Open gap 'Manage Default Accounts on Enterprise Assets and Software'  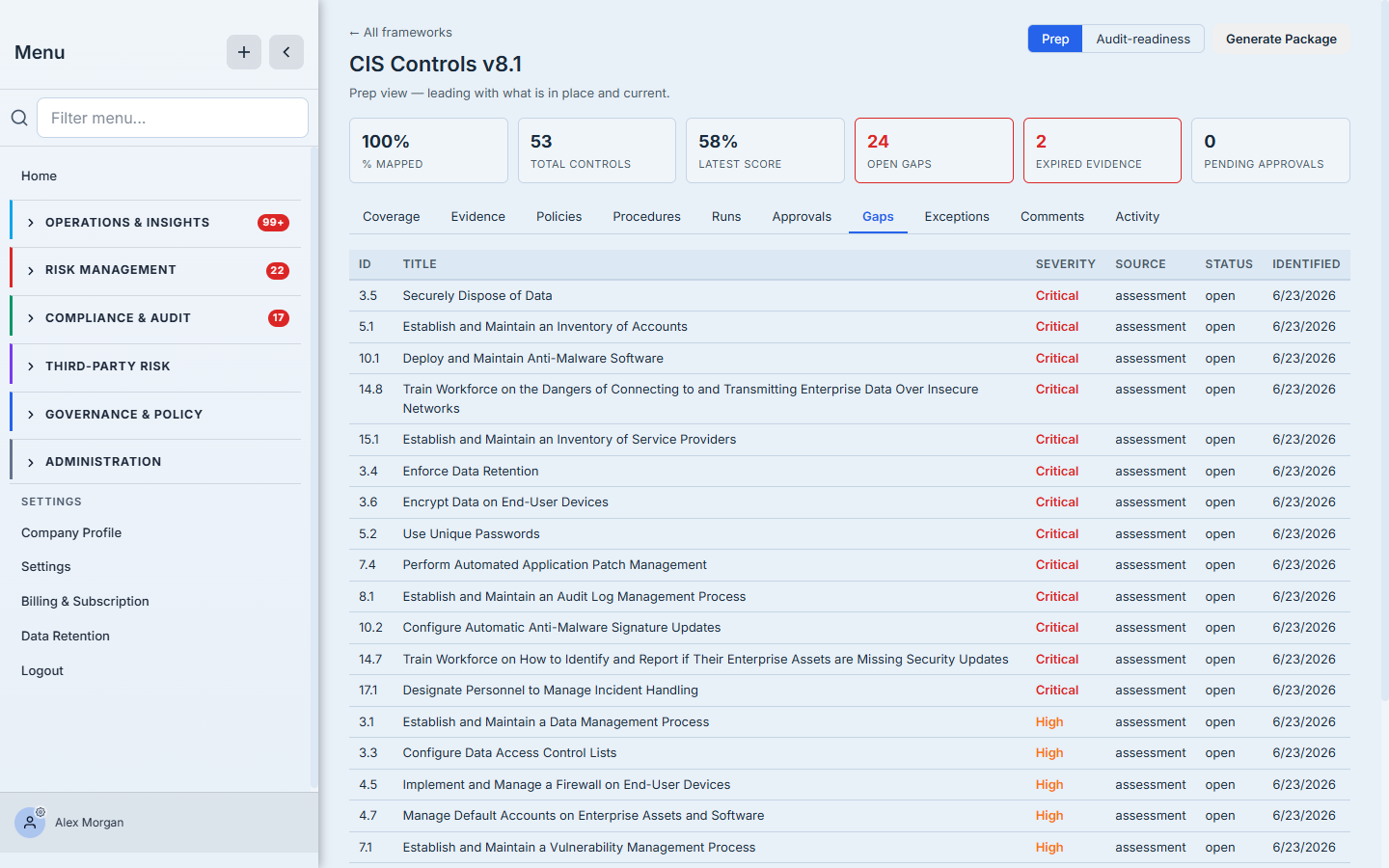tap(584, 816)
